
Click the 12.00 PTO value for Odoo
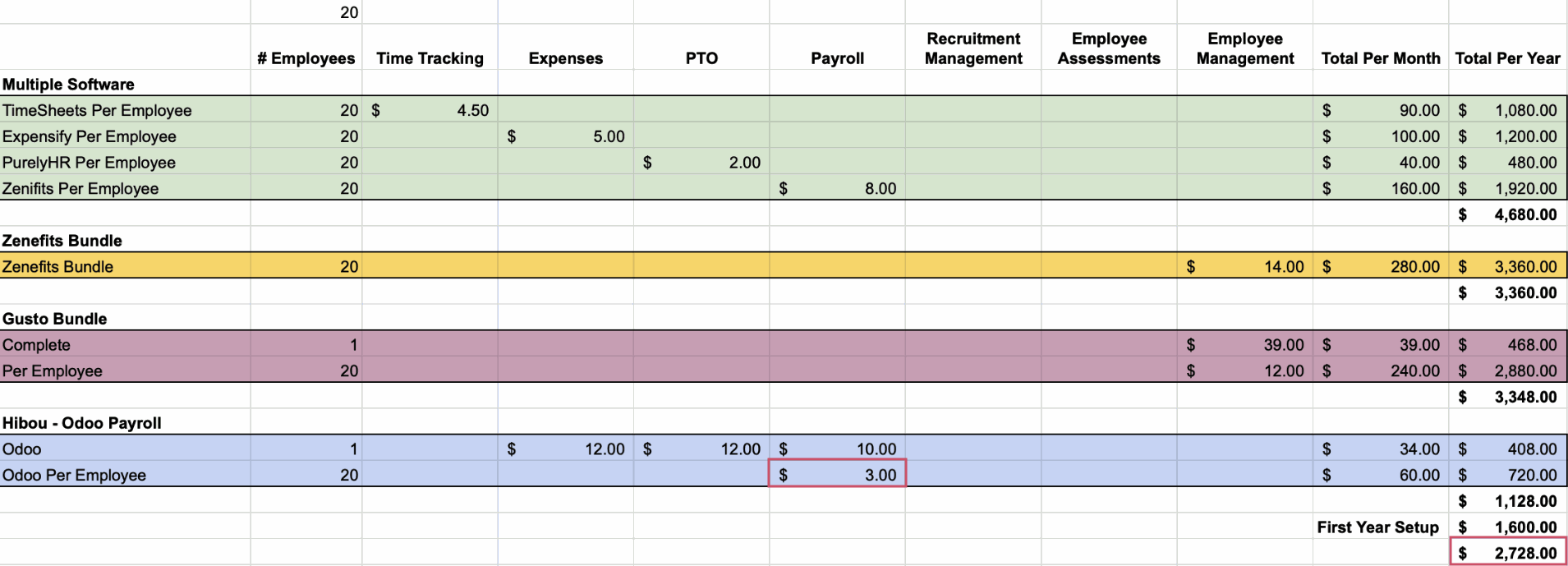701,449
